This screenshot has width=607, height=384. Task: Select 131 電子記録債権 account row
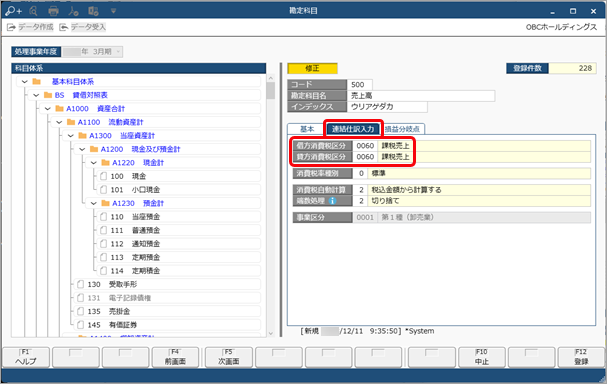click(166, 298)
